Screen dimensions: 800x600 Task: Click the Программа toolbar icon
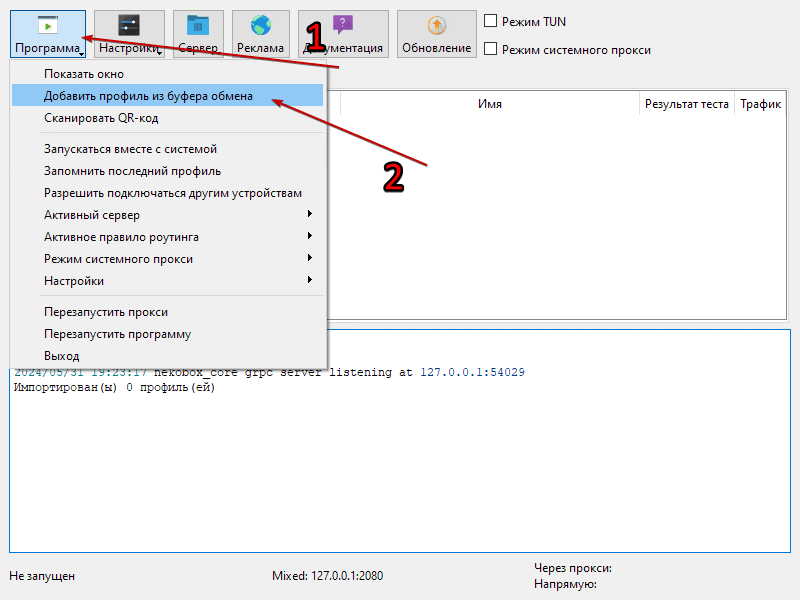click(x=48, y=27)
